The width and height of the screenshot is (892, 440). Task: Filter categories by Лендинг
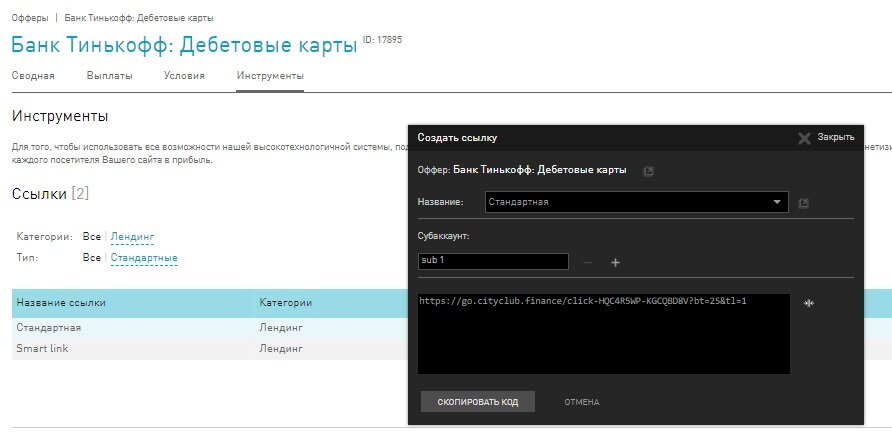(133, 237)
